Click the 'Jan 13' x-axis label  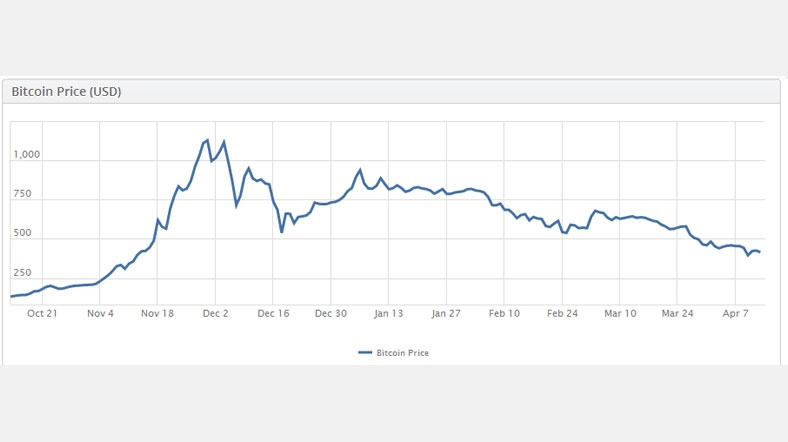click(388, 313)
